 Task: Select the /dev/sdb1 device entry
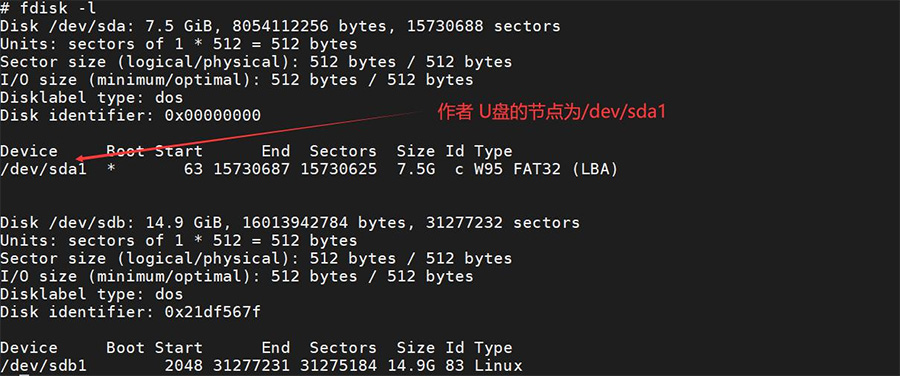[x=44, y=366]
